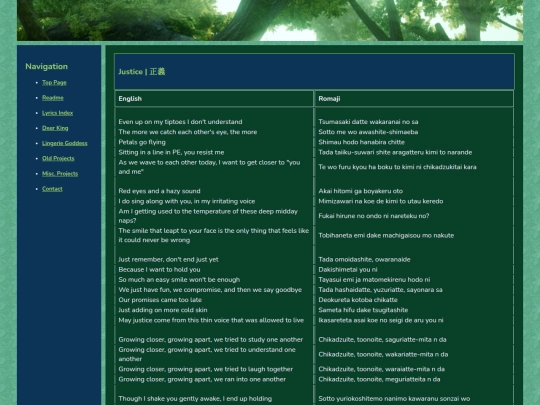Click "Chikadzuite, toonoite, wakariatte-mita n da"
The width and height of the screenshot is (540, 405).
(383, 354)
